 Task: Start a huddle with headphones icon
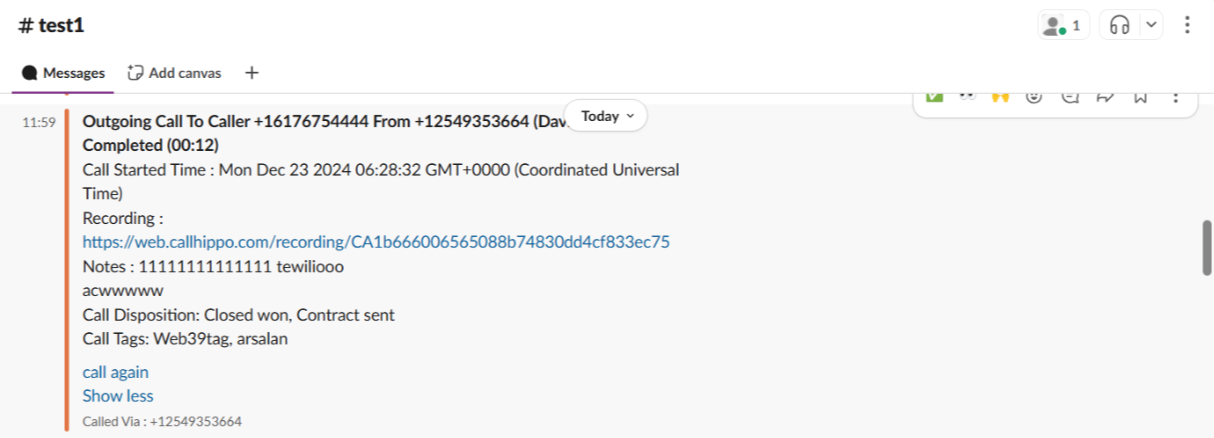[1120, 25]
